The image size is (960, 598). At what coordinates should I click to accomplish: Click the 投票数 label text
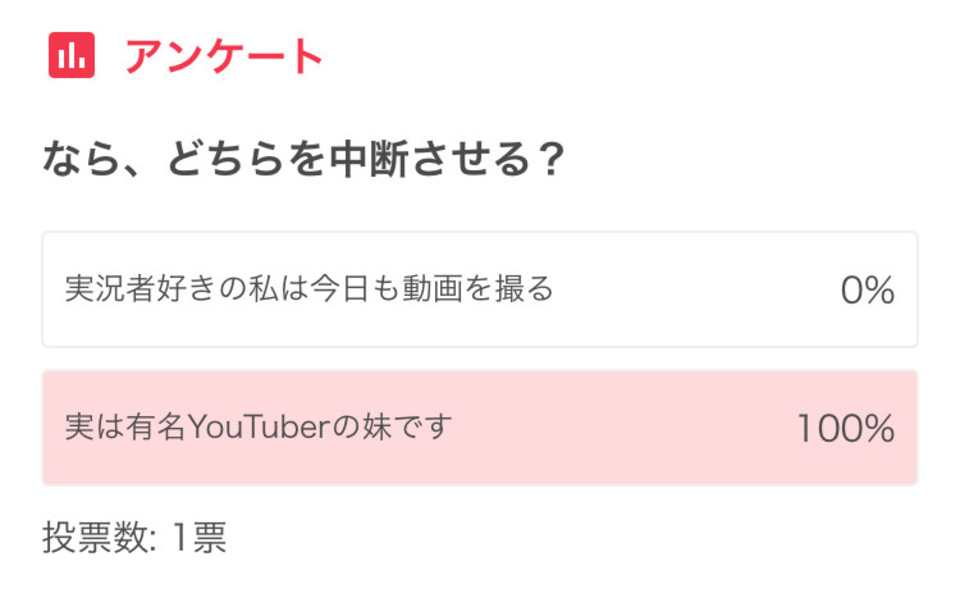[96, 537]
